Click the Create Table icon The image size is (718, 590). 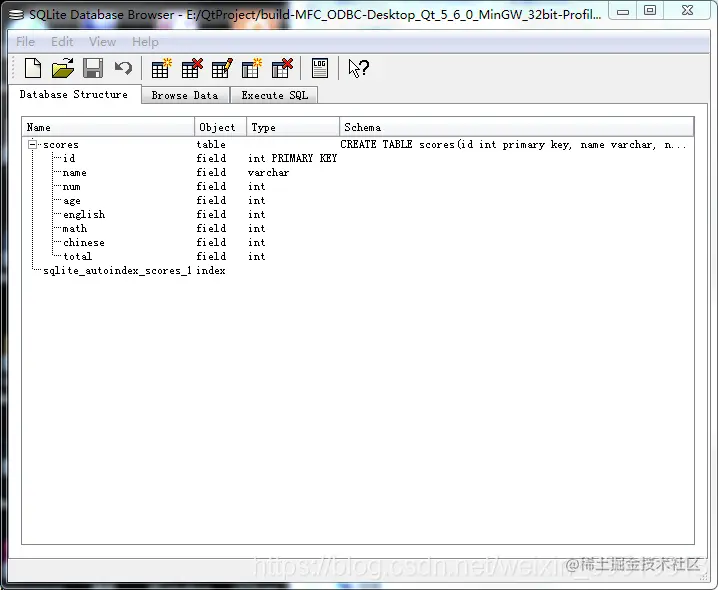click(x=161, y=68)
